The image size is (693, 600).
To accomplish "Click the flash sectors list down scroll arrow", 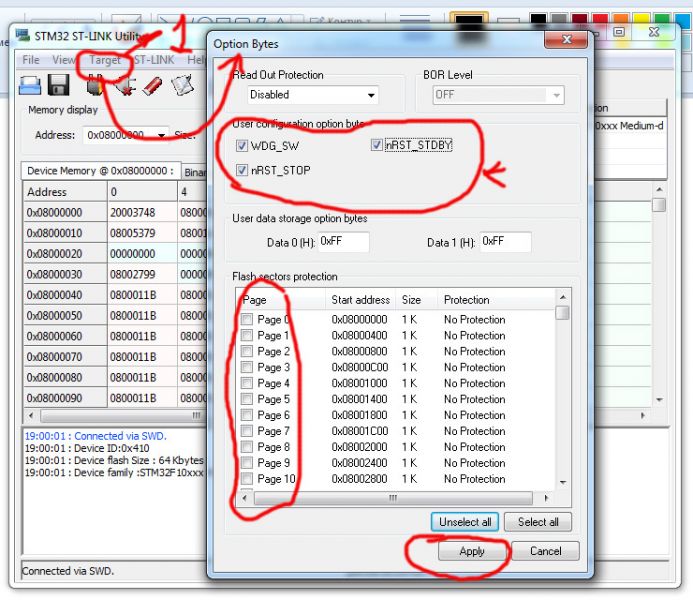I will point(563,482).
